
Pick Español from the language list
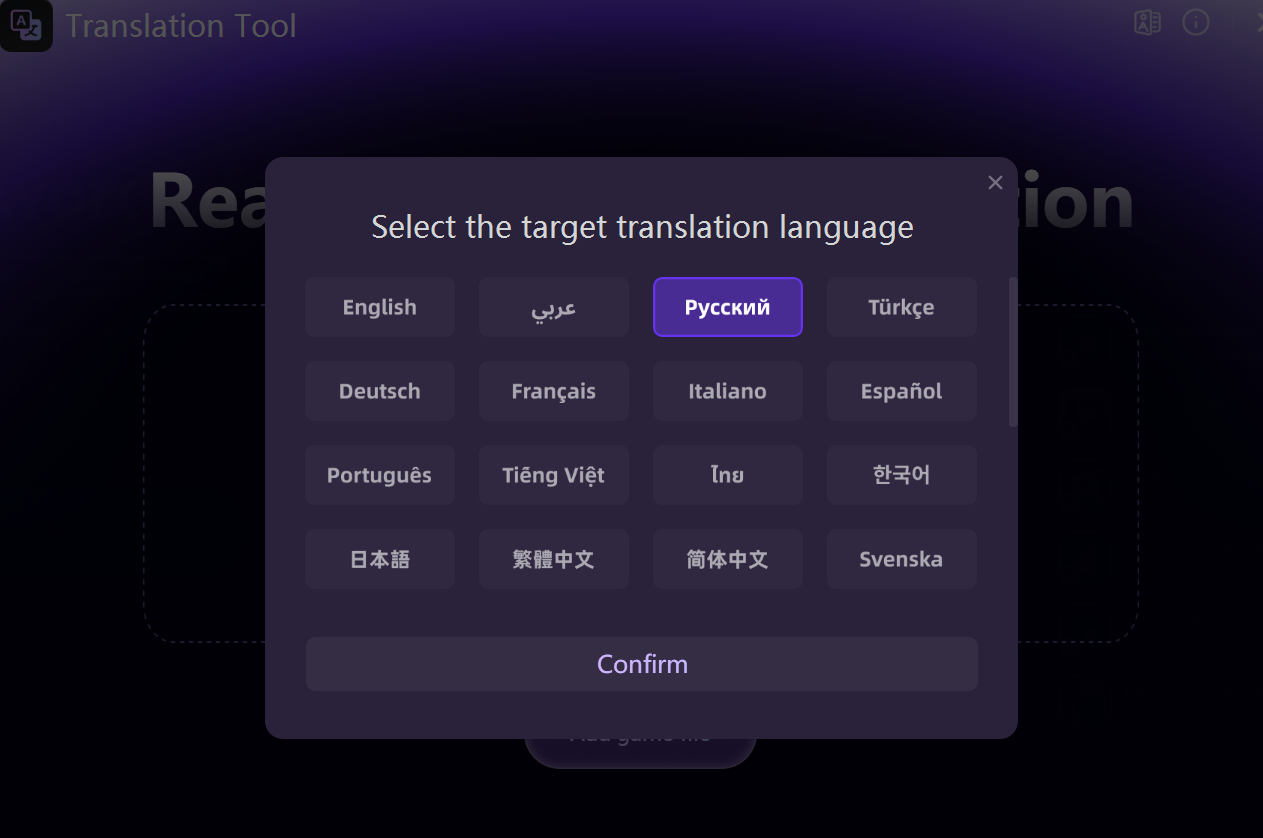[902, 391]
